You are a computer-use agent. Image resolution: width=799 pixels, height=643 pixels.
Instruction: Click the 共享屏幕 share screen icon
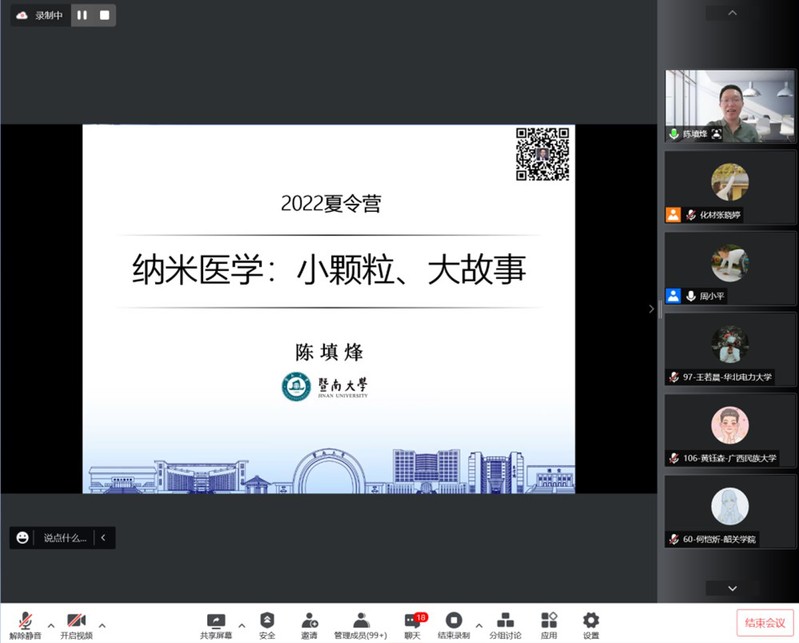click(215, 621)
